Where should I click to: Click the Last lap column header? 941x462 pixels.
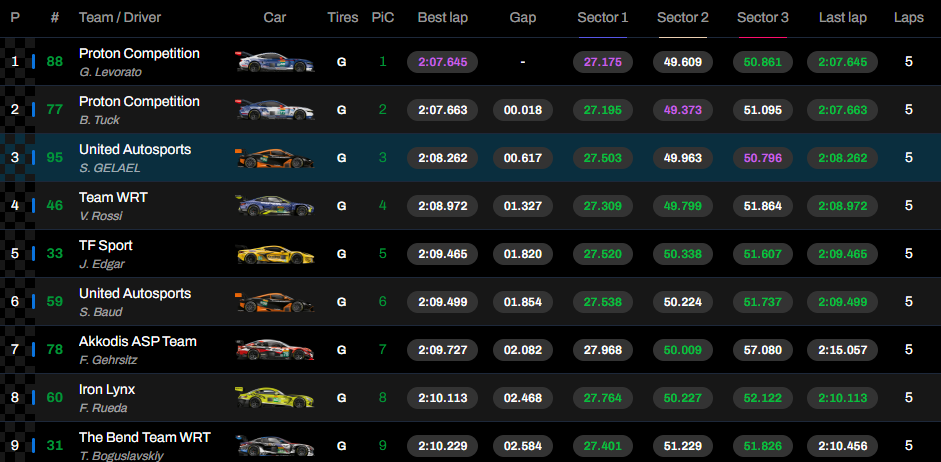point(843,18)
